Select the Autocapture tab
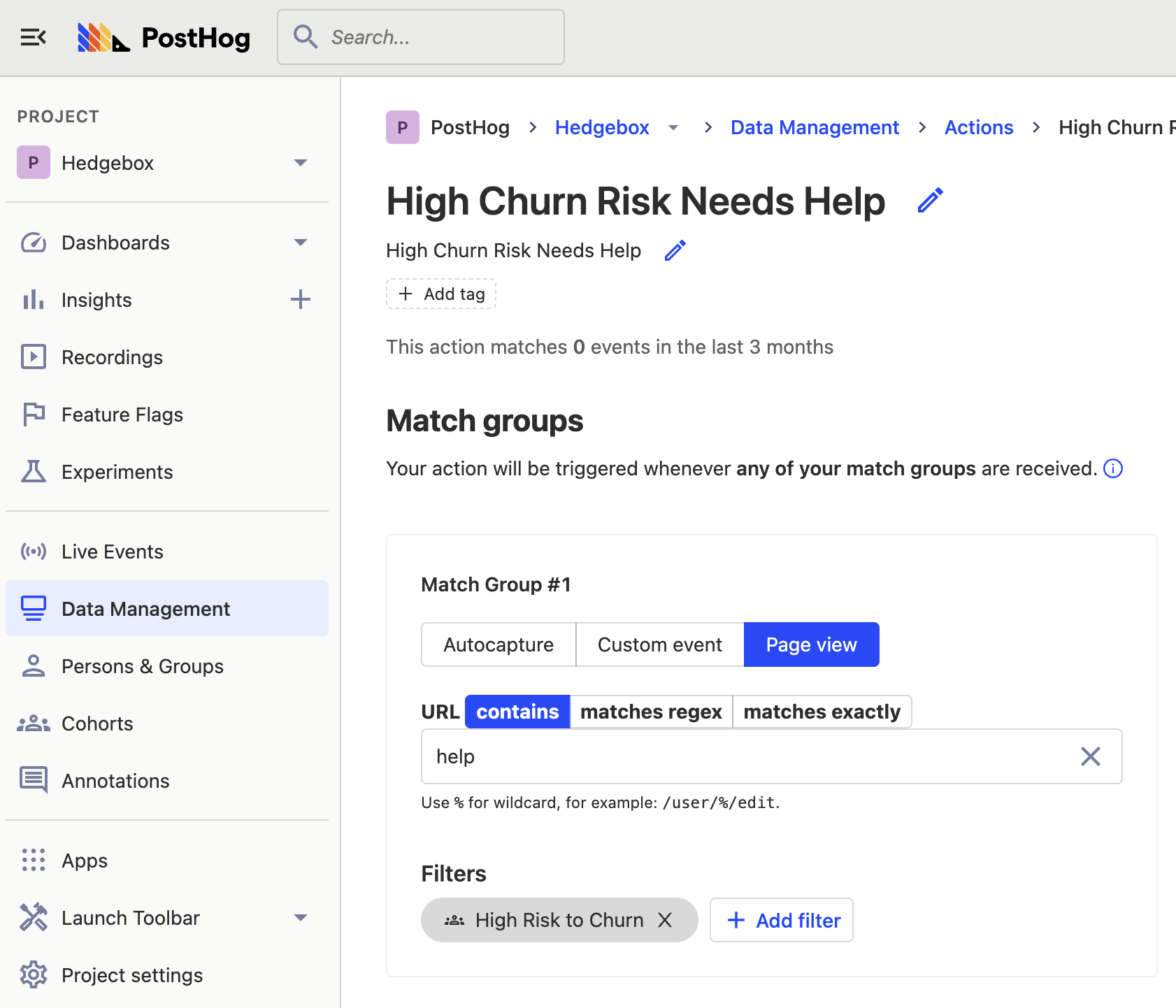The width and height of the screenshot is (1176, 1008). pyautogui.click(x=498, y=644)
